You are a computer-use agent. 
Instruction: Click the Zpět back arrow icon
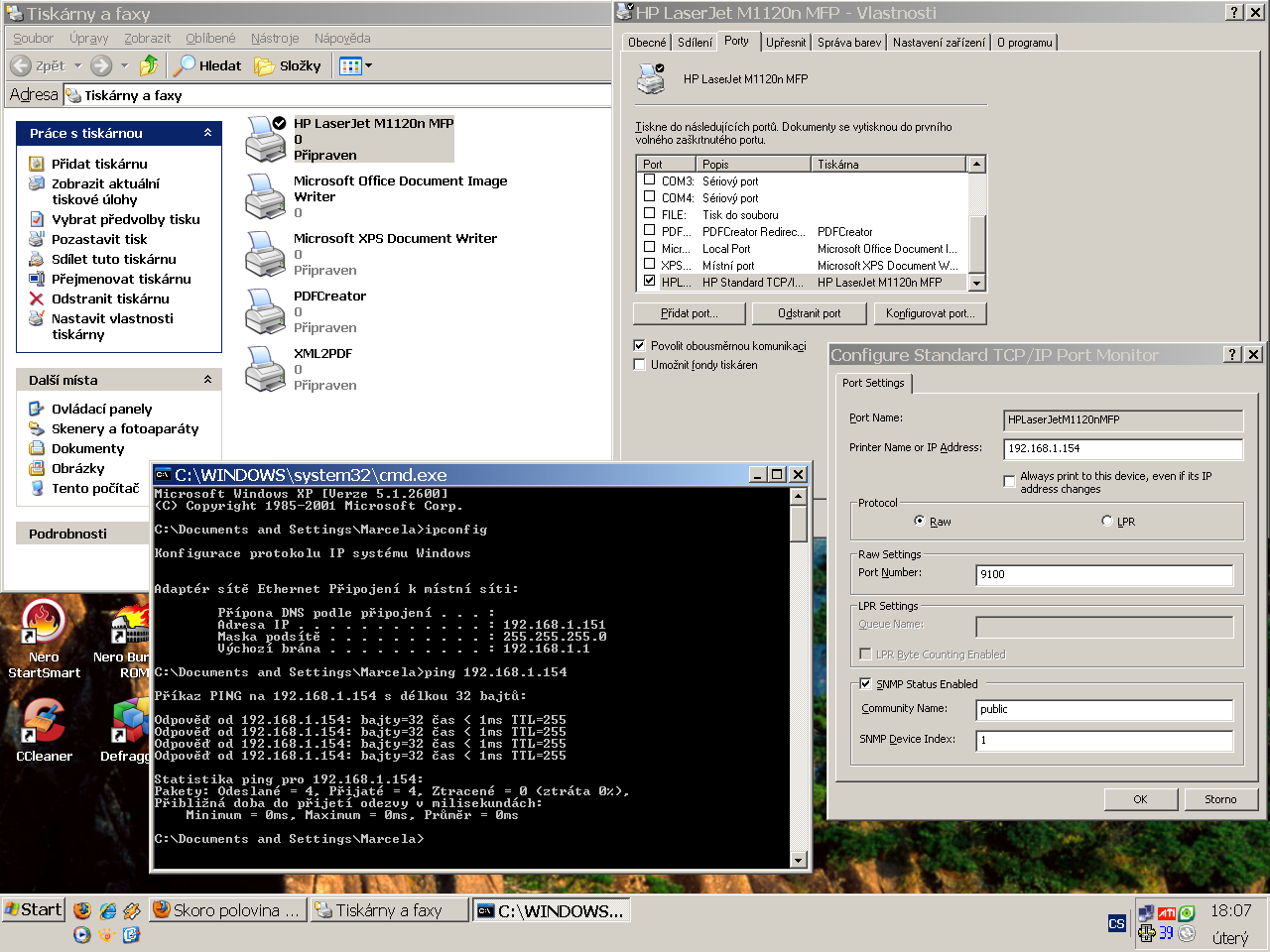tap(21, 65)
